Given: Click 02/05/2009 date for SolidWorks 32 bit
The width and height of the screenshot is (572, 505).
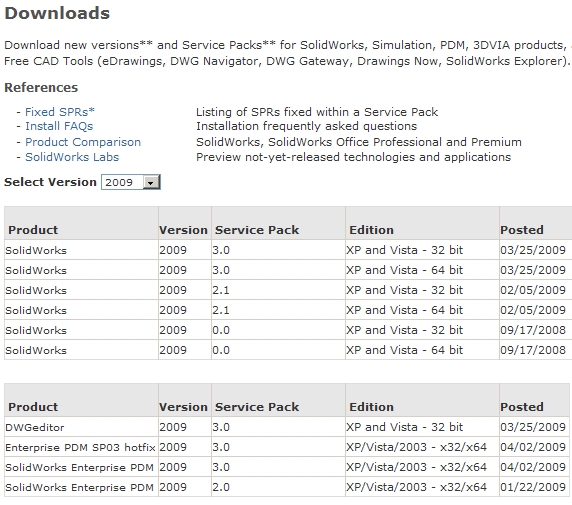Looking at the screenshot, I should (x=533, y=290).
